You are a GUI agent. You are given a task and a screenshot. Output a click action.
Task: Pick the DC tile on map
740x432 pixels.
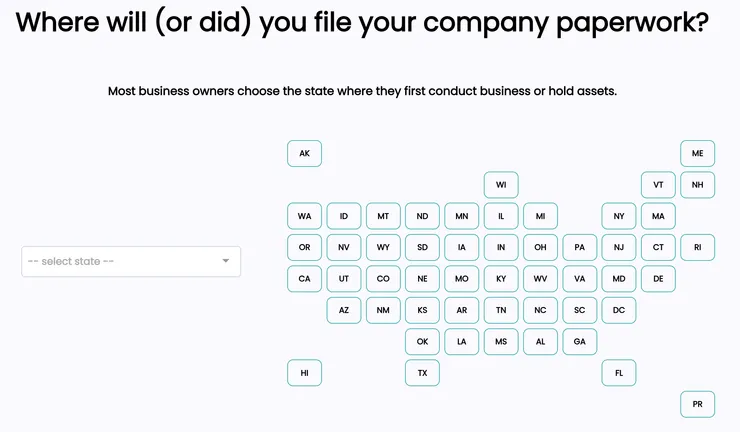619,310
